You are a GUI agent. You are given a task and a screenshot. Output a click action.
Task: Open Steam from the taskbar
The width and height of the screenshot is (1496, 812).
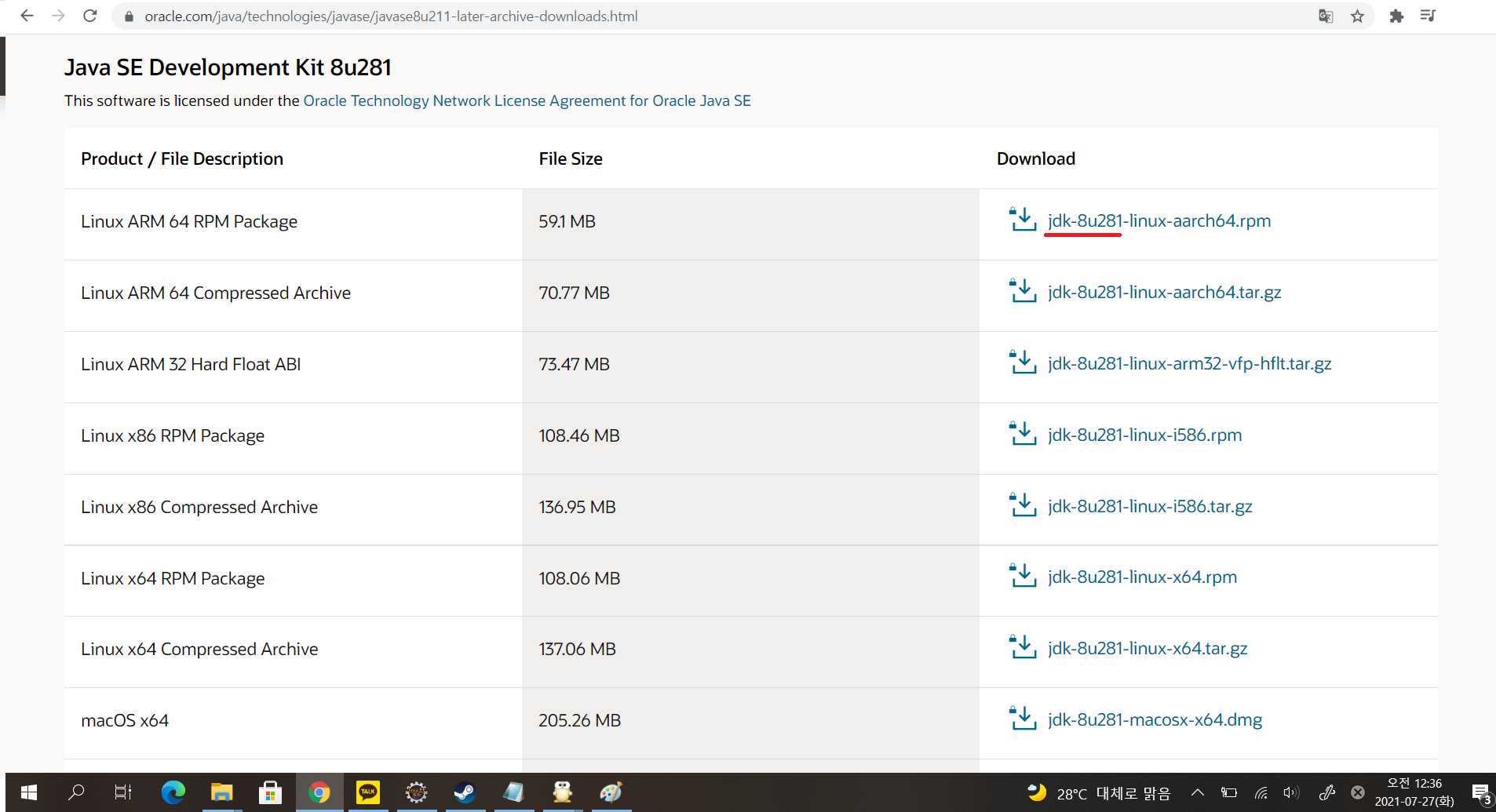pos(465,792)
